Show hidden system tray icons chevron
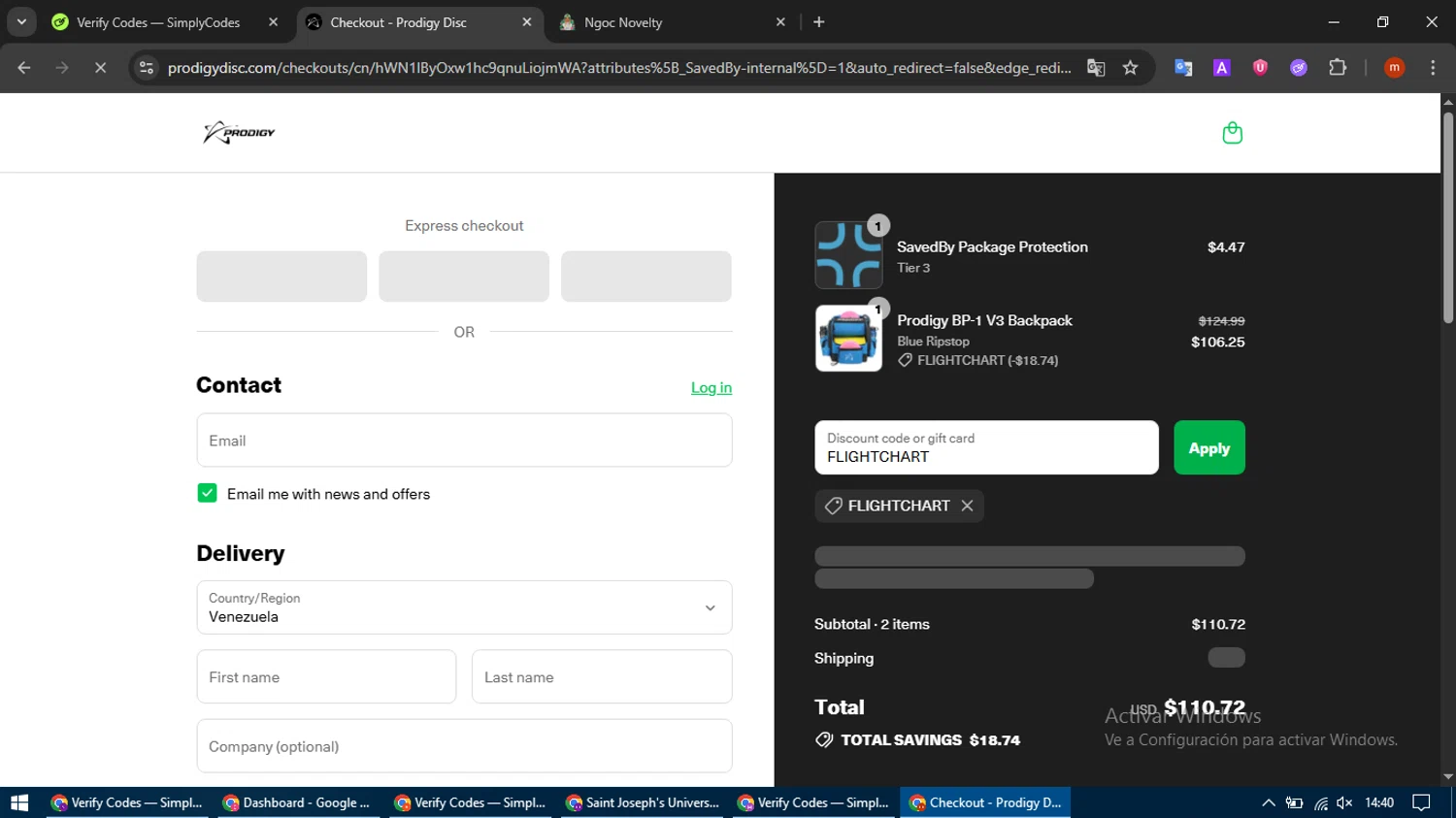This screenshot has width=1456, height=818. pos(1269,802)
